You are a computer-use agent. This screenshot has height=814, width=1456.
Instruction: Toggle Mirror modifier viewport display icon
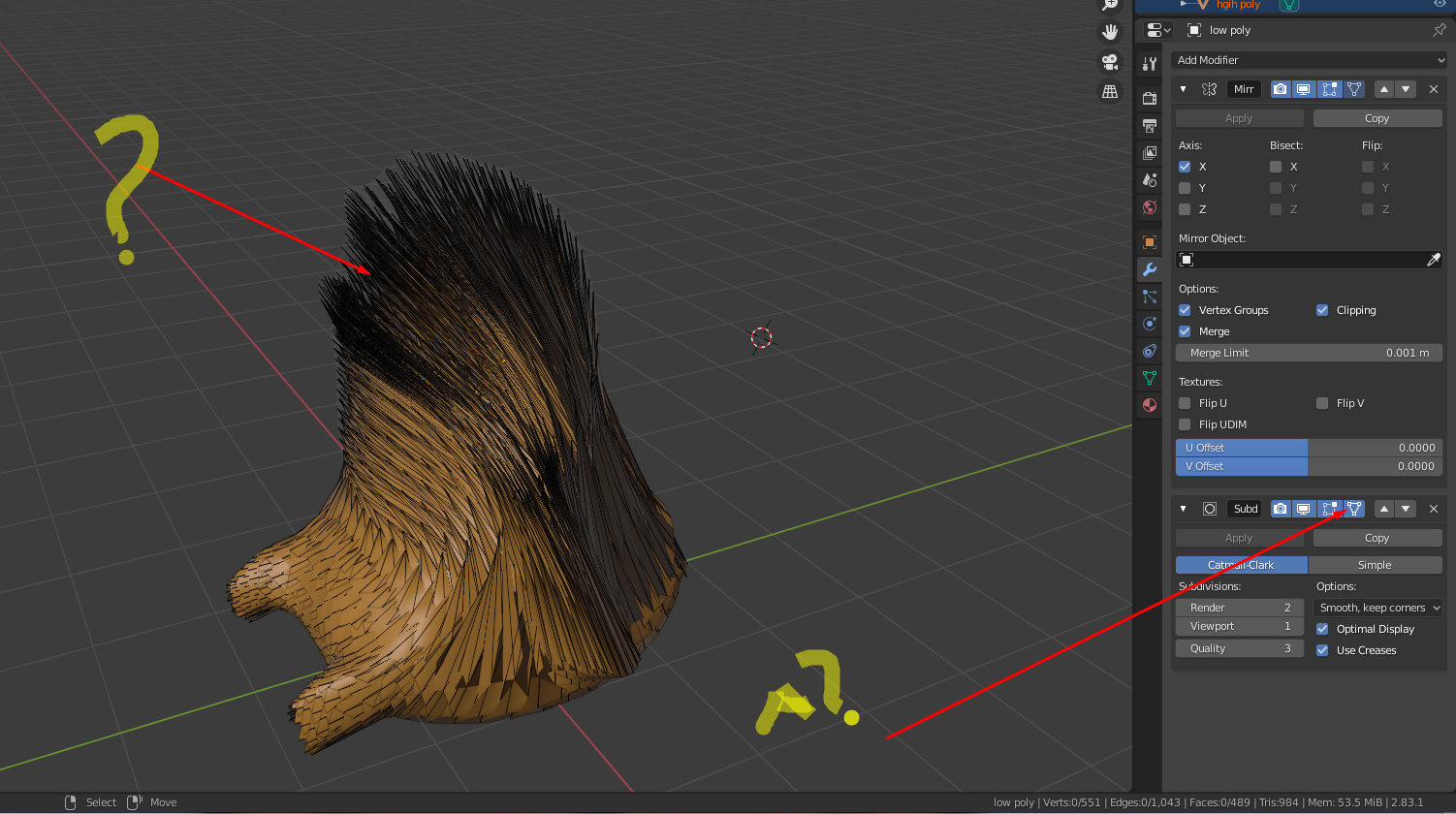[x=1305, y=89]
